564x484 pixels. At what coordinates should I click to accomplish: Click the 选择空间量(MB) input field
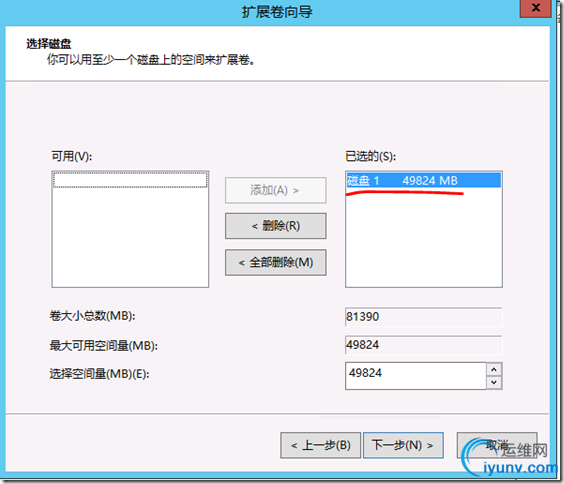click(x=416, y=376)
